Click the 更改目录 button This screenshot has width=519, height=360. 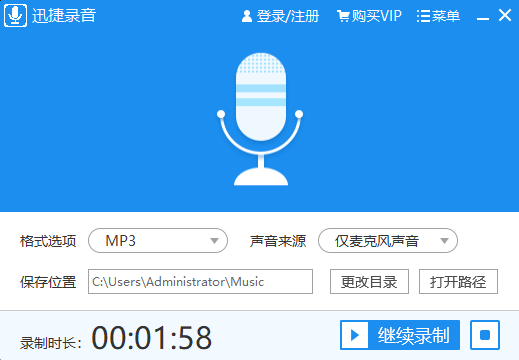pyautogui.click(x=369, y=282)
